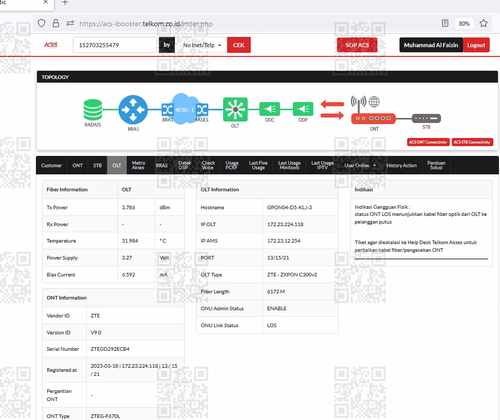The image size is (500, 420).
Task: Click the Logout button
Action: point(476,45)
